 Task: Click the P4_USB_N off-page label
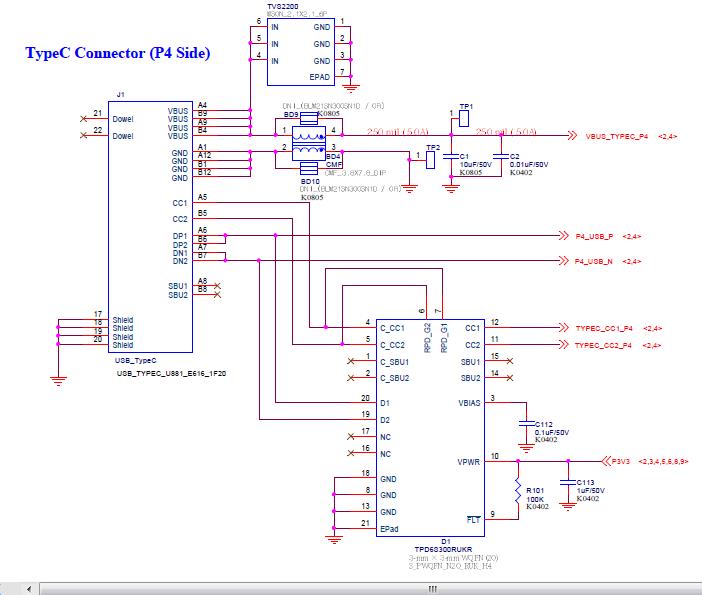click(x=594, y=261)
